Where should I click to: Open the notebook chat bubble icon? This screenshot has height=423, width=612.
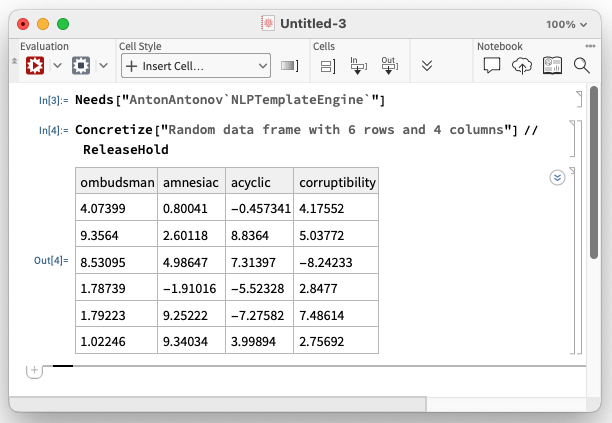tap(492, 66)
